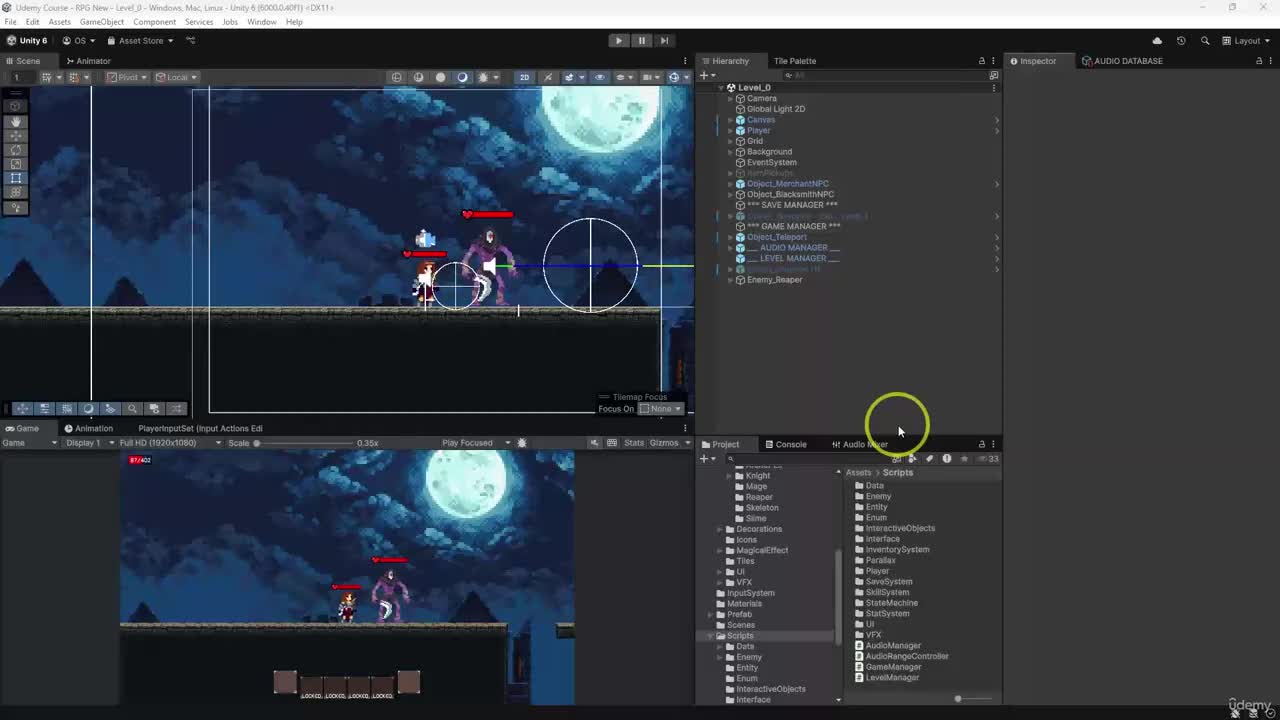Open the Gizmos button in Game view
1280x720 pixels.
664,443
